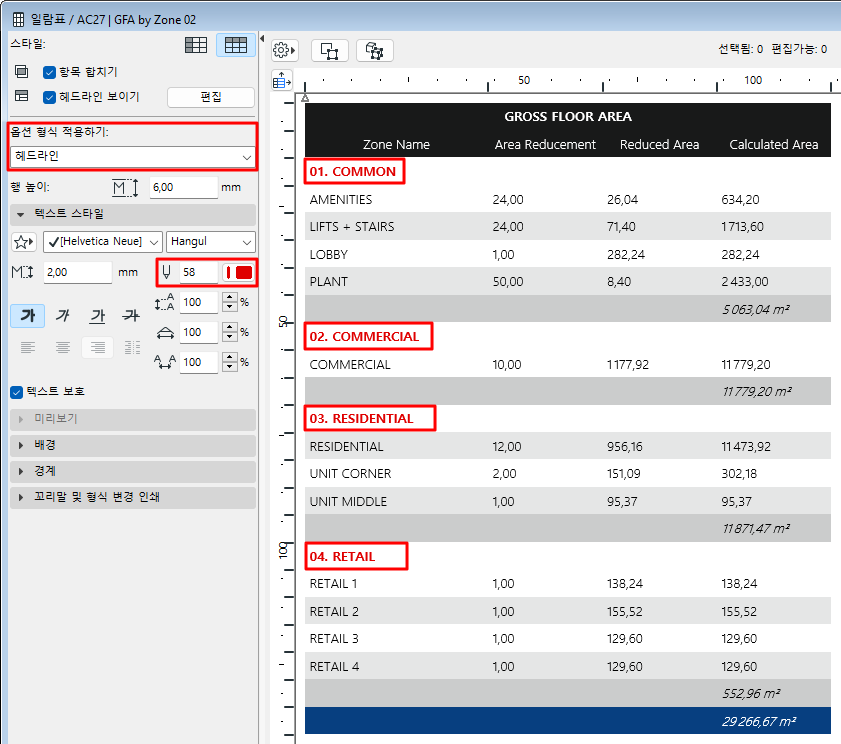Click the table header options icon by ruler
This screenshot has height=744, width=841.
[281, 81]
